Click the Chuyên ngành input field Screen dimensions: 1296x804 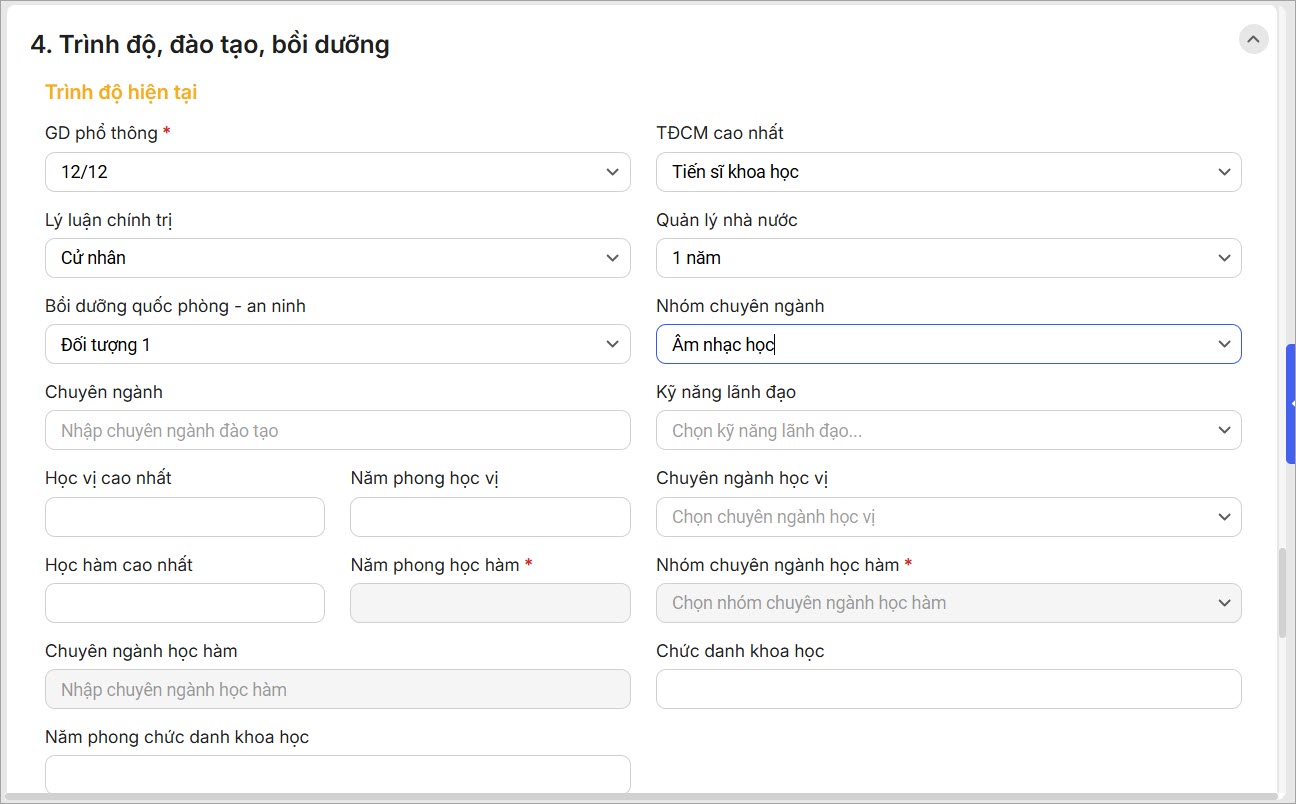pos(337,431)
